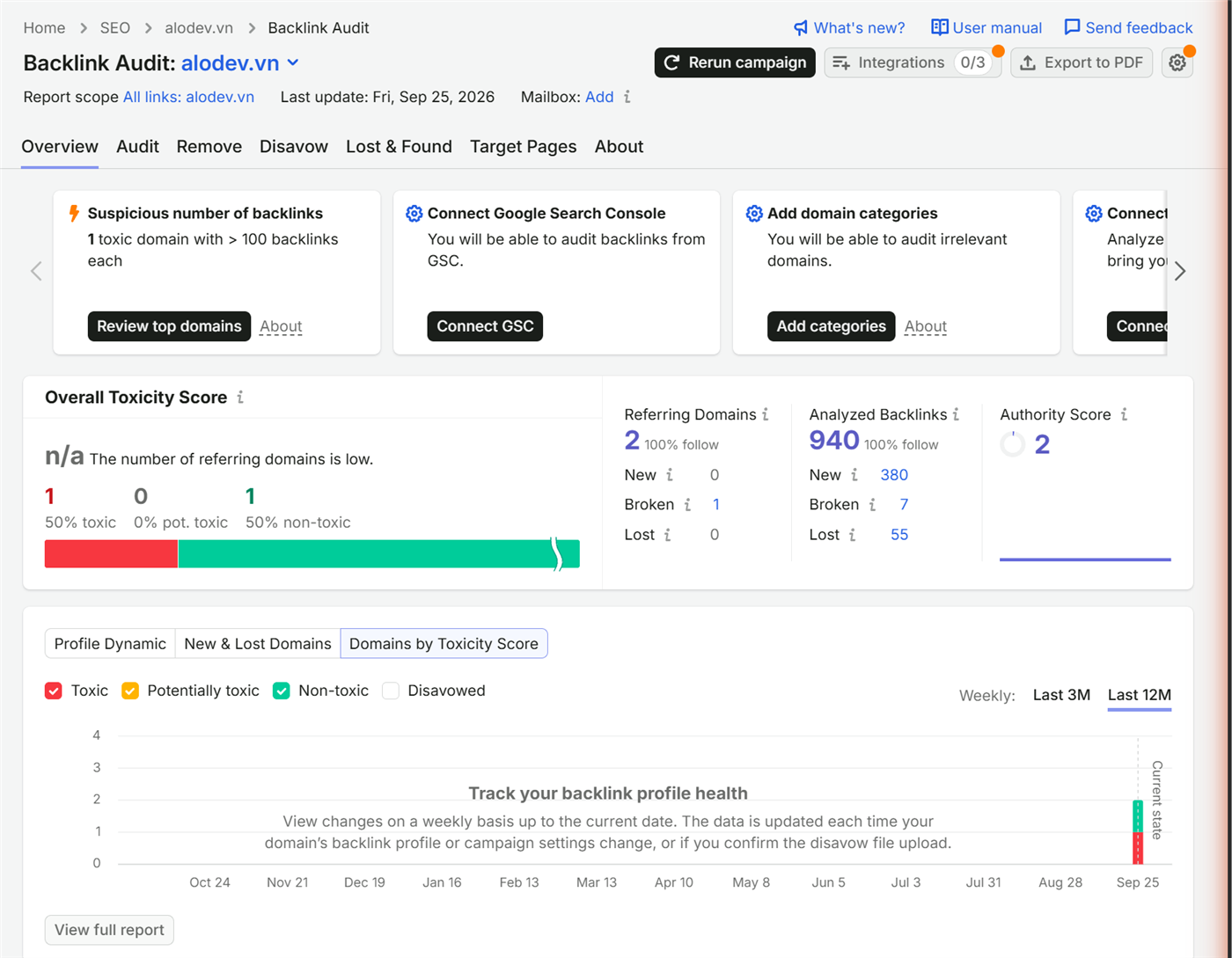Click the Mailbox Add link
This screenshot has width=1232, height=958.
599,97
